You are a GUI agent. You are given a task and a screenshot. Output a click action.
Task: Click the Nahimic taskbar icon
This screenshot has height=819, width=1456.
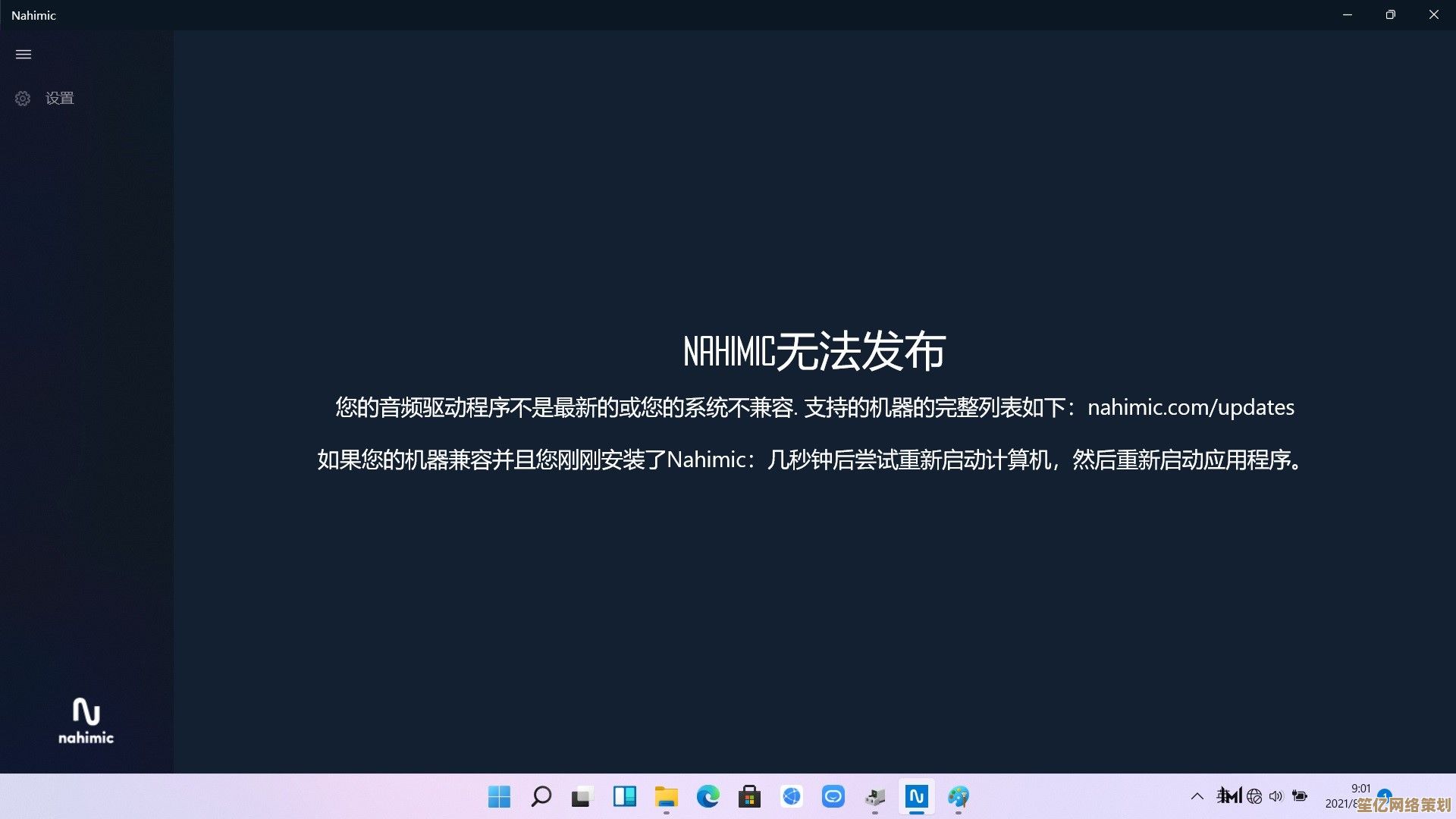point(916,797)
